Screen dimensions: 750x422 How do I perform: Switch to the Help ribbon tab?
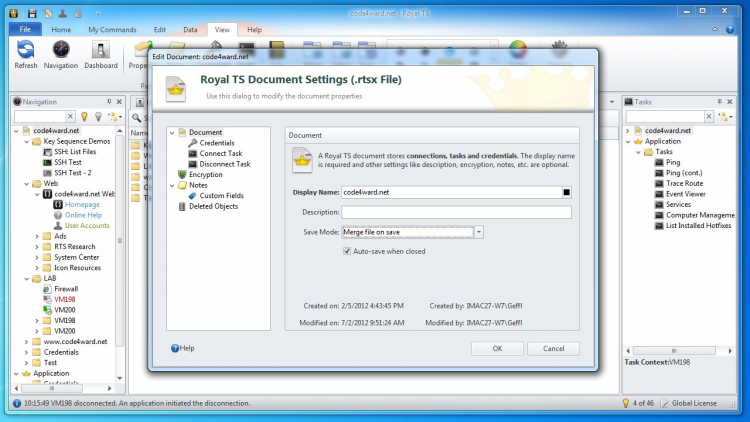click(x=254, y=30)
